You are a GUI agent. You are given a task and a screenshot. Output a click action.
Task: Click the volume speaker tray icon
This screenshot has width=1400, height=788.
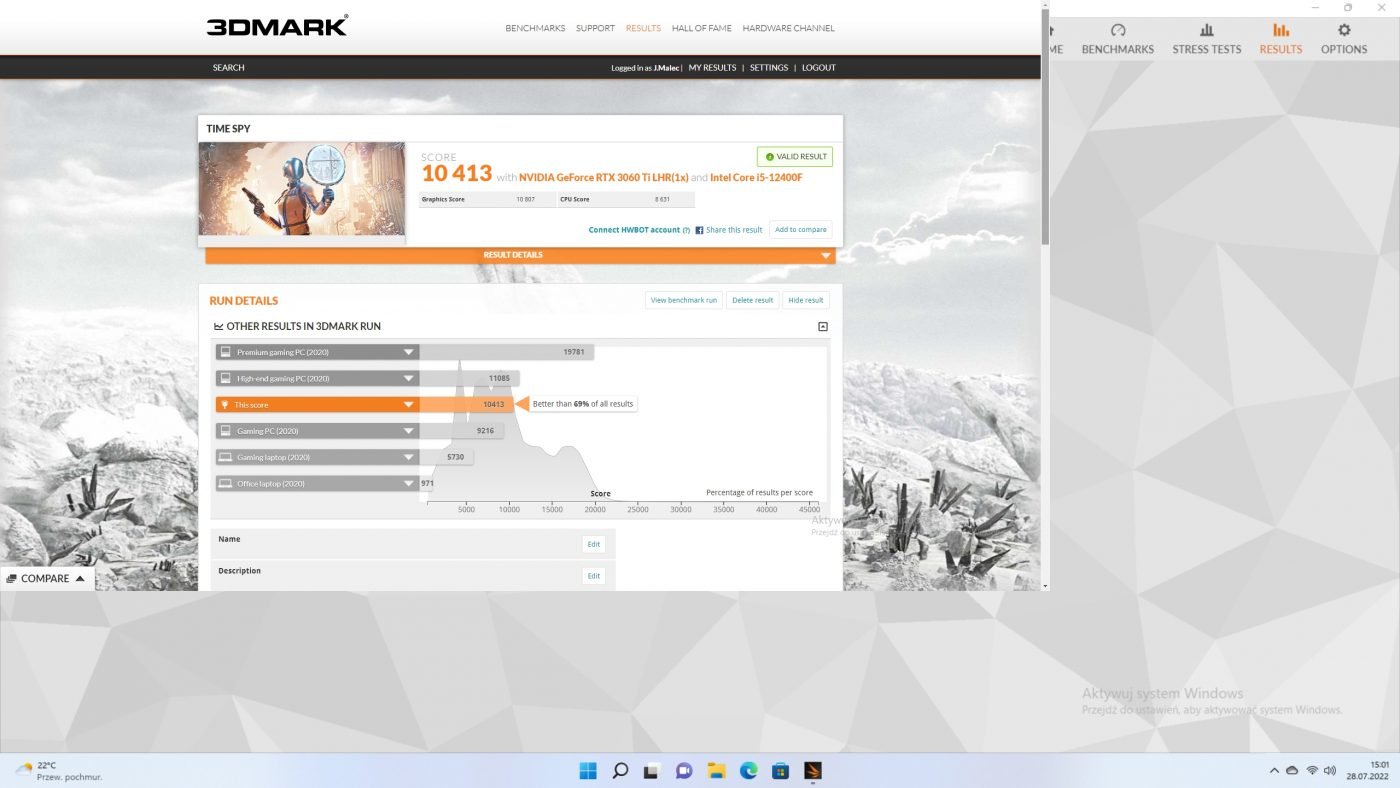click(x=1330, y=770)
